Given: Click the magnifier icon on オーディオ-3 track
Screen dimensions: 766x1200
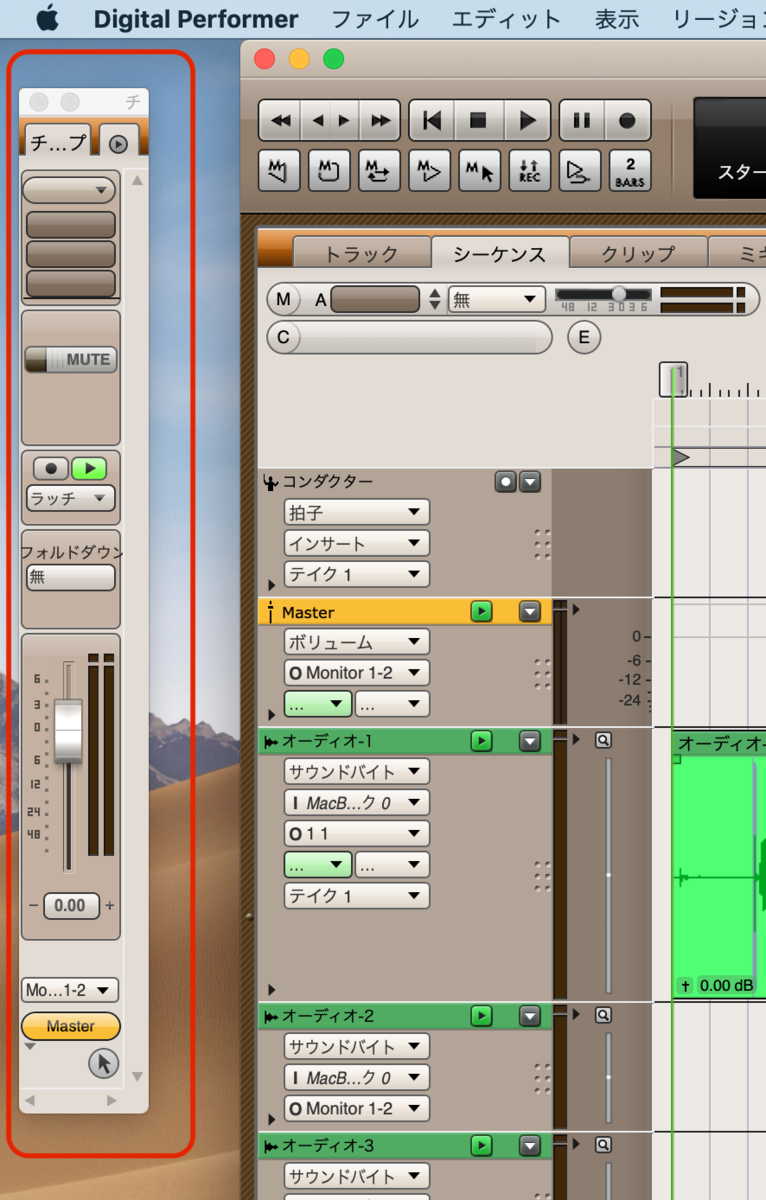Looking at the screenshot, I should click(603, 1145).
